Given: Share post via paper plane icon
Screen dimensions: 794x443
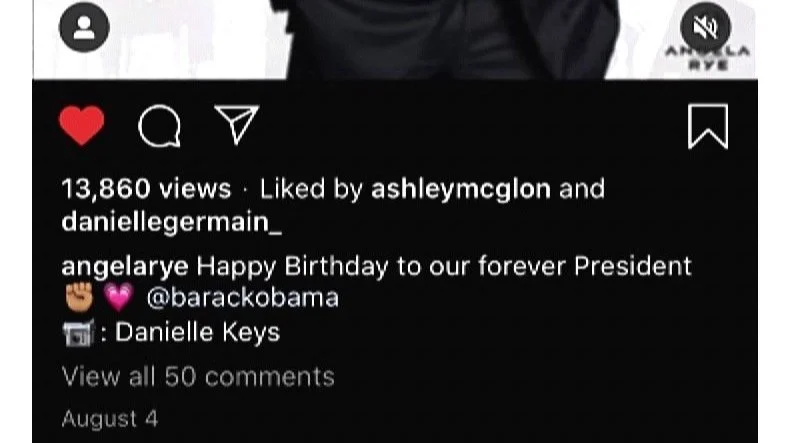Looking at the screenshot, I should [236, 125].
